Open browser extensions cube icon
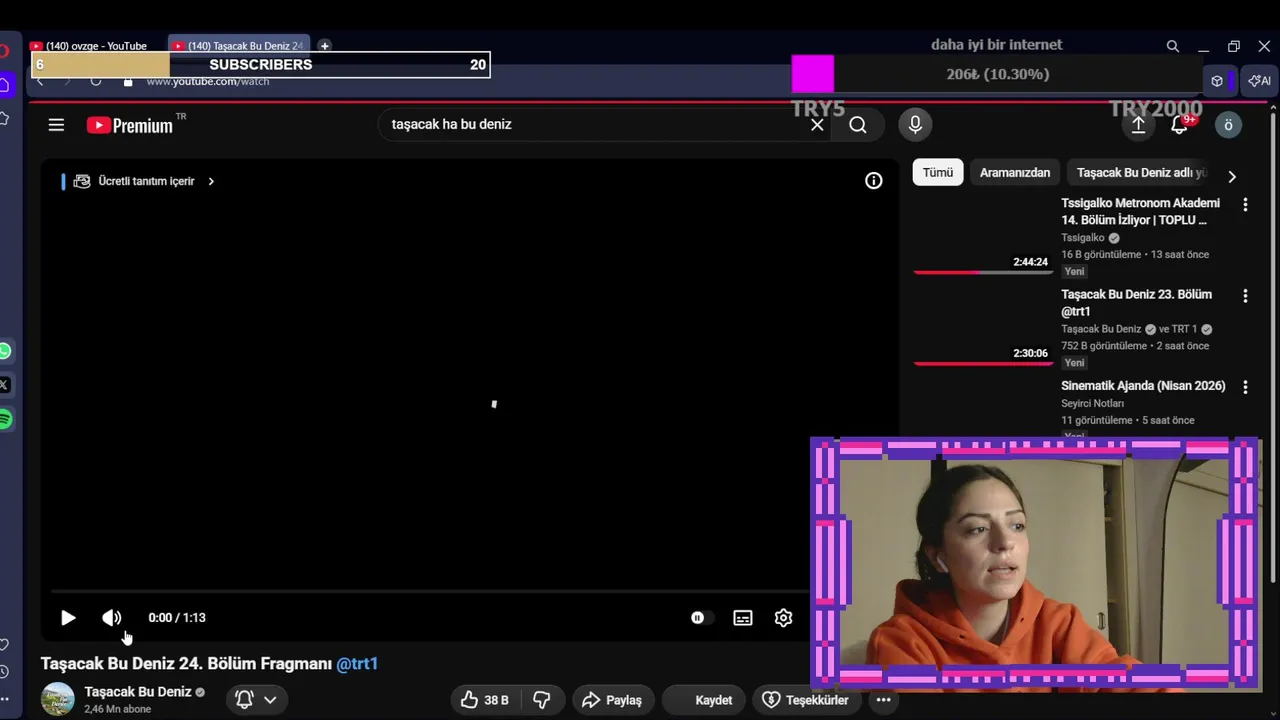 [1217, 81]
